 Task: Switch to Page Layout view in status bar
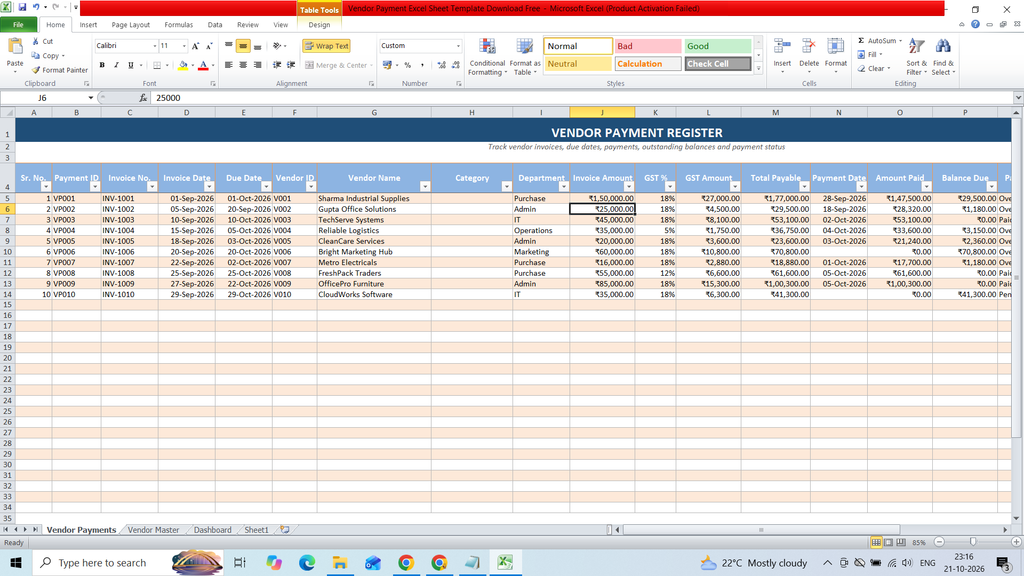(x=888, y=542)
